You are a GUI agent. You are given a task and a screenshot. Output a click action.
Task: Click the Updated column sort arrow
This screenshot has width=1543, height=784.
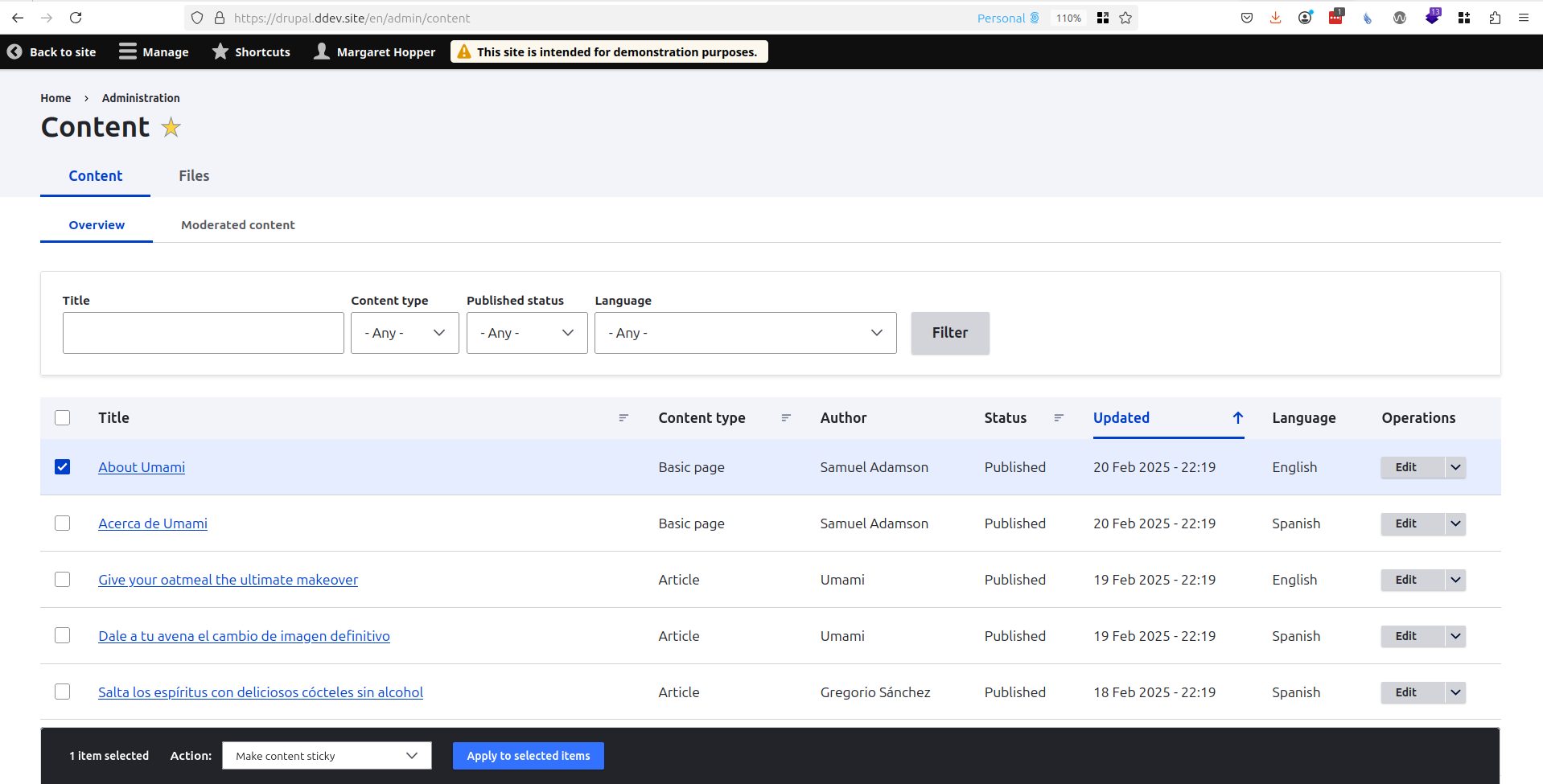[1237, 418]
